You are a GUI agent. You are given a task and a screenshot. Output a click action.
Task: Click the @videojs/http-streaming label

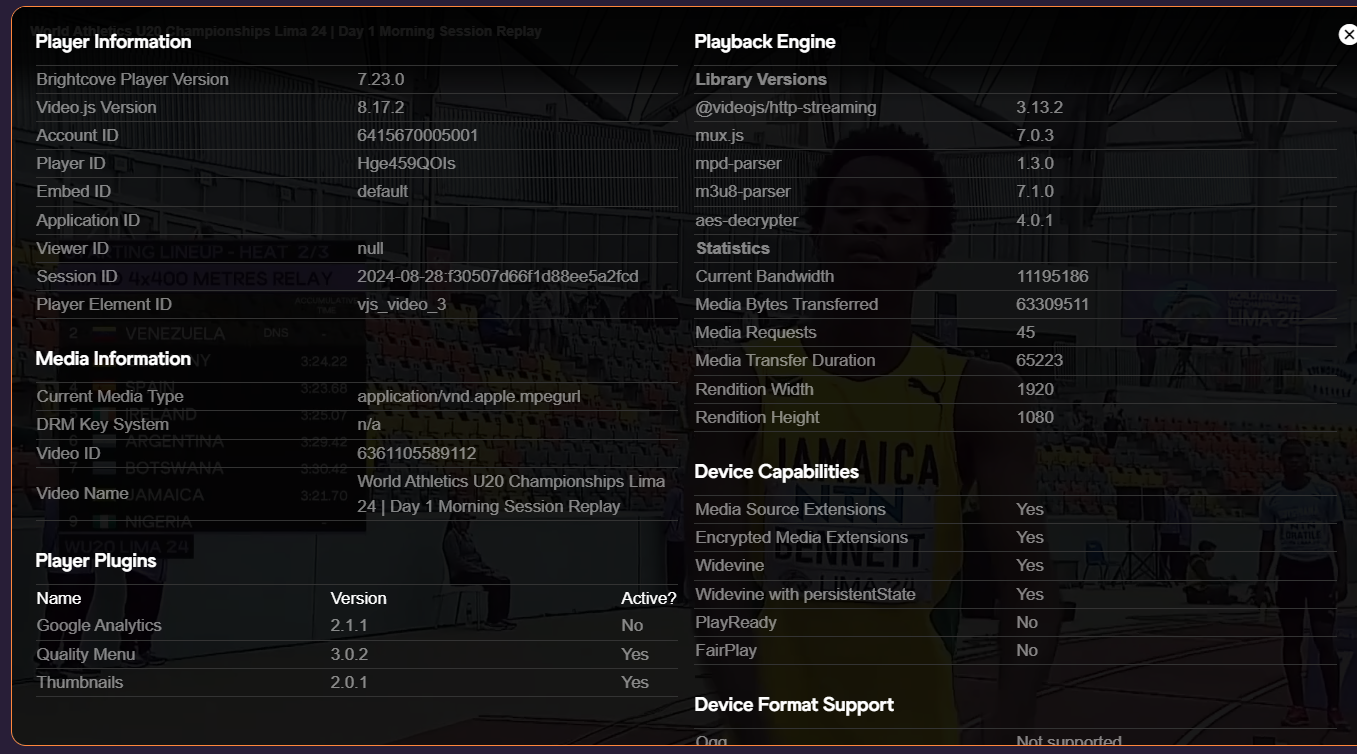coord(786,107)
